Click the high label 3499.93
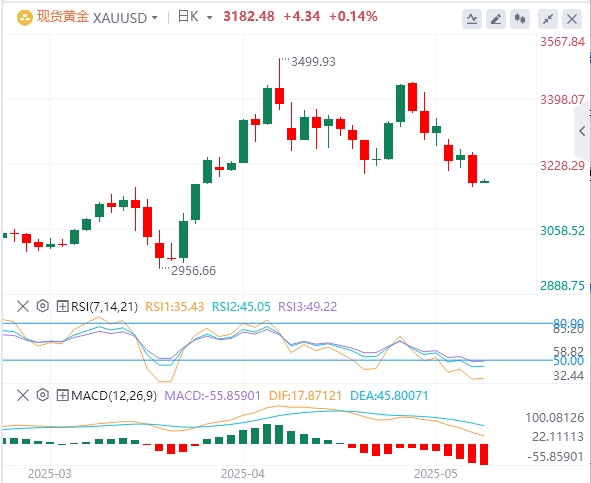 (313, 62)
